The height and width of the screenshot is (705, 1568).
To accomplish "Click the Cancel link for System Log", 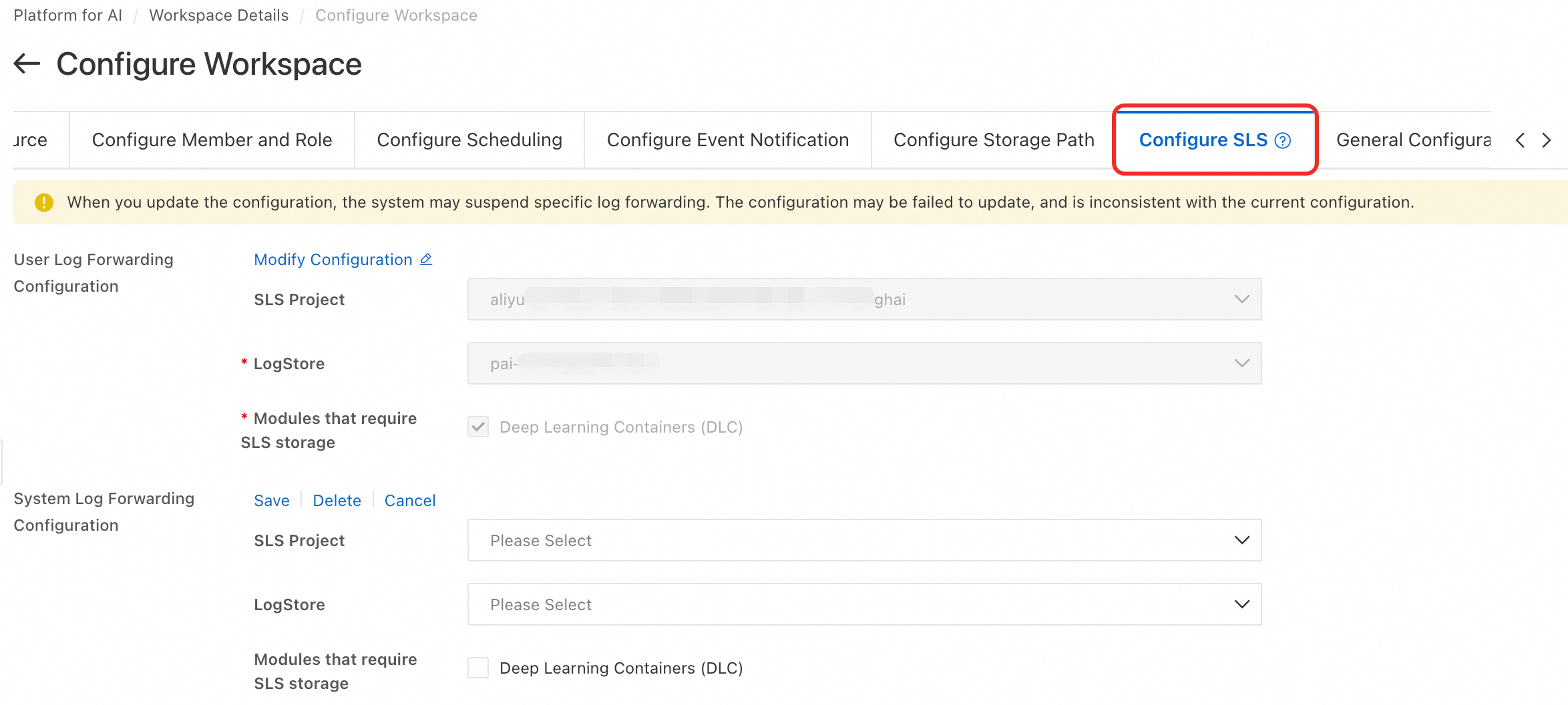I will pos(410,501).
